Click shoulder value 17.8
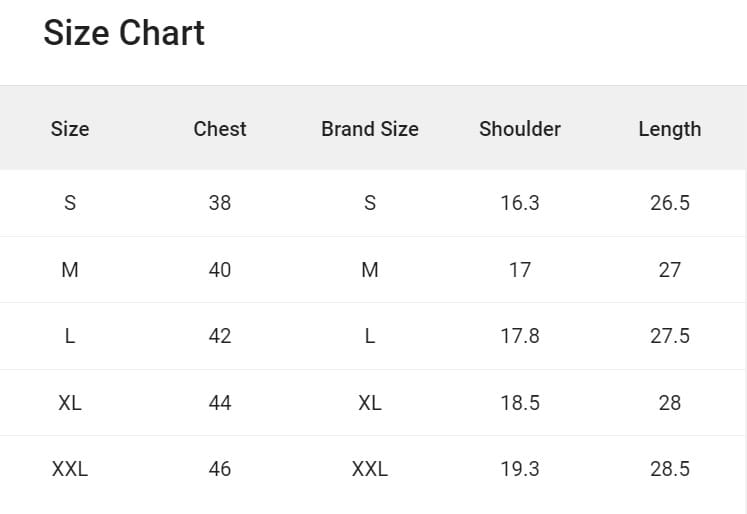 click(x=520, y=336)
